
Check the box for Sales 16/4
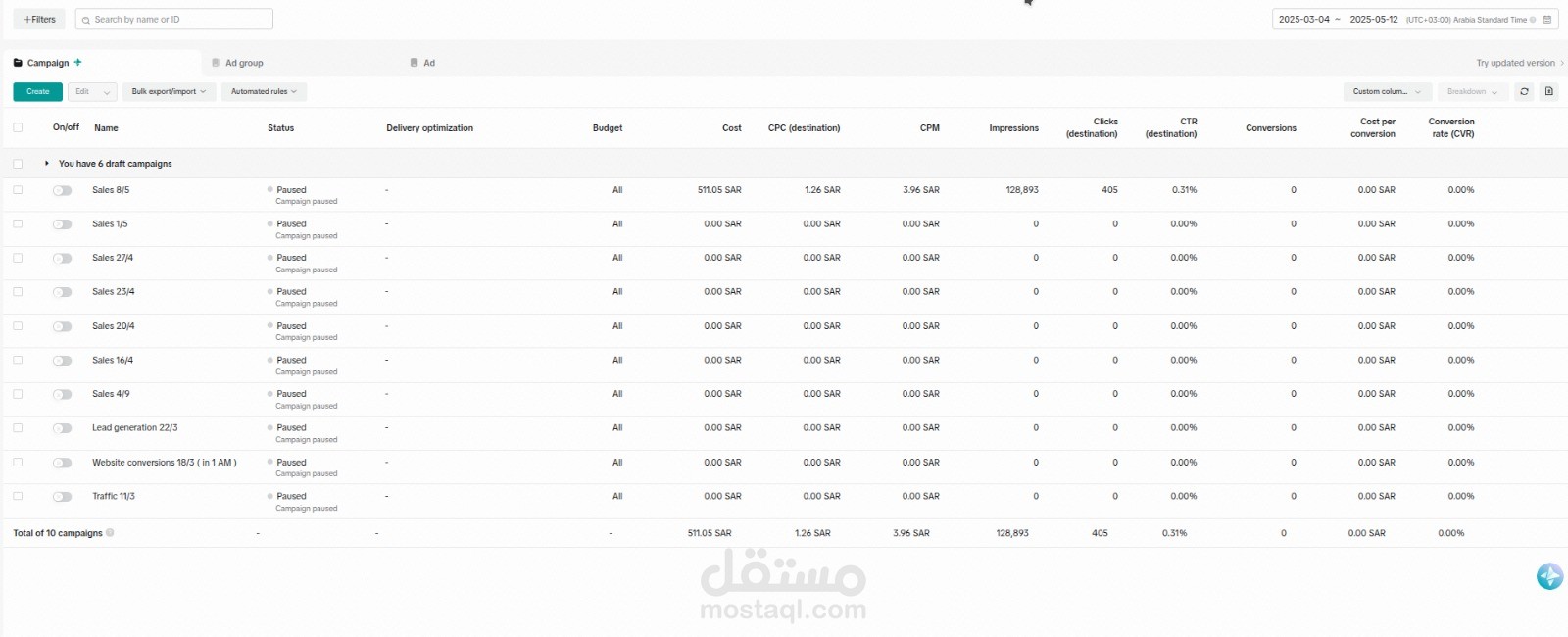[x=18, y=360]
